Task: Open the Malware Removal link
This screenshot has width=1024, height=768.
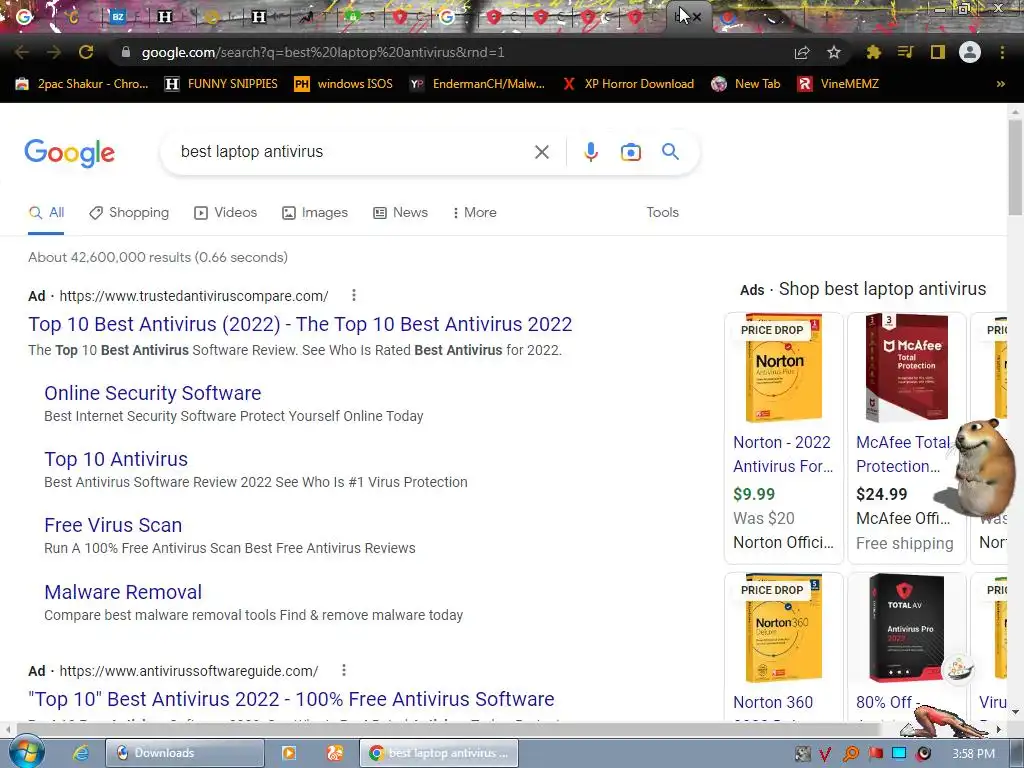Action: pyautogui.click(x=123, y=592)
